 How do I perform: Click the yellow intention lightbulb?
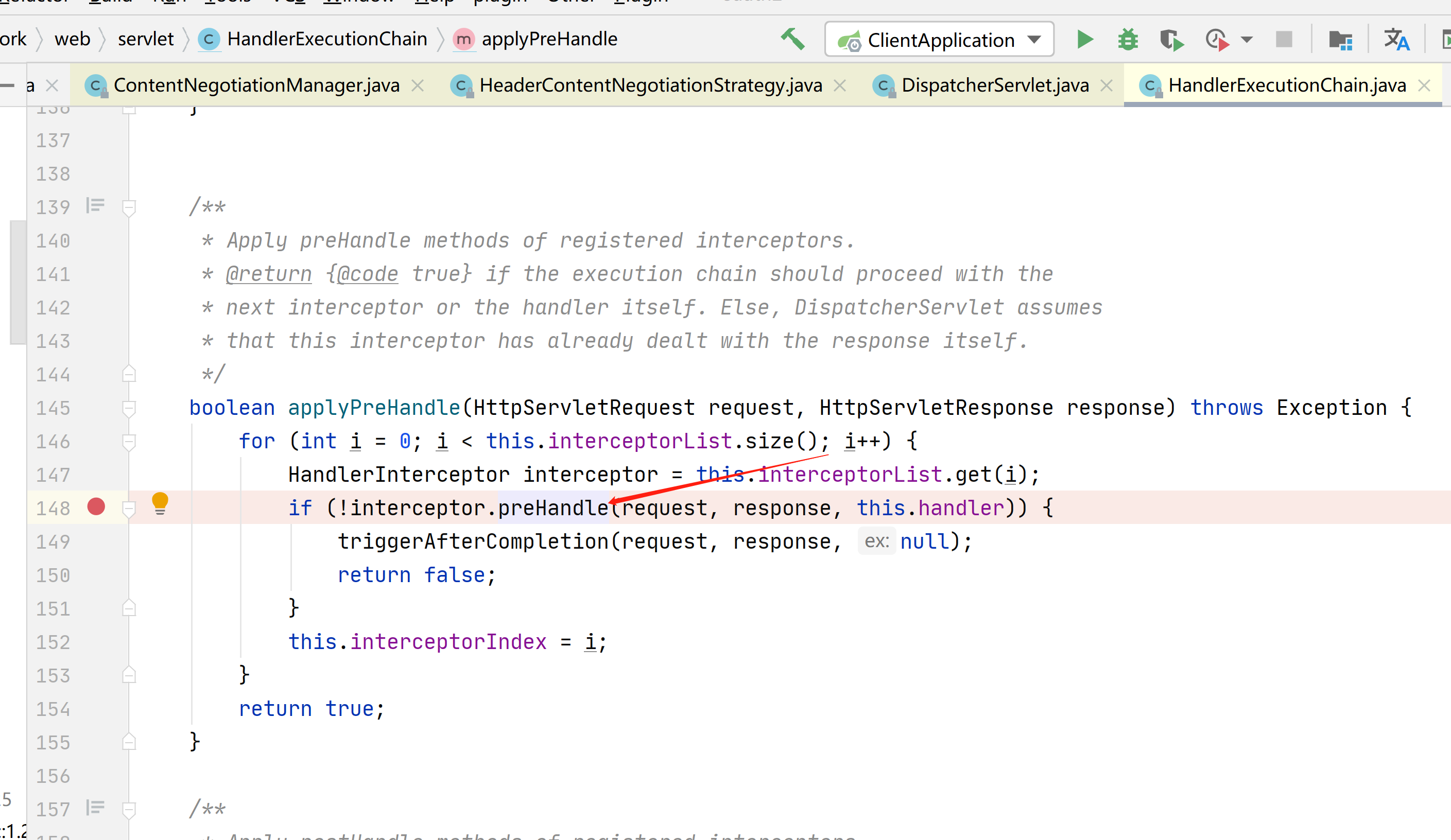(x=160, y=502)
